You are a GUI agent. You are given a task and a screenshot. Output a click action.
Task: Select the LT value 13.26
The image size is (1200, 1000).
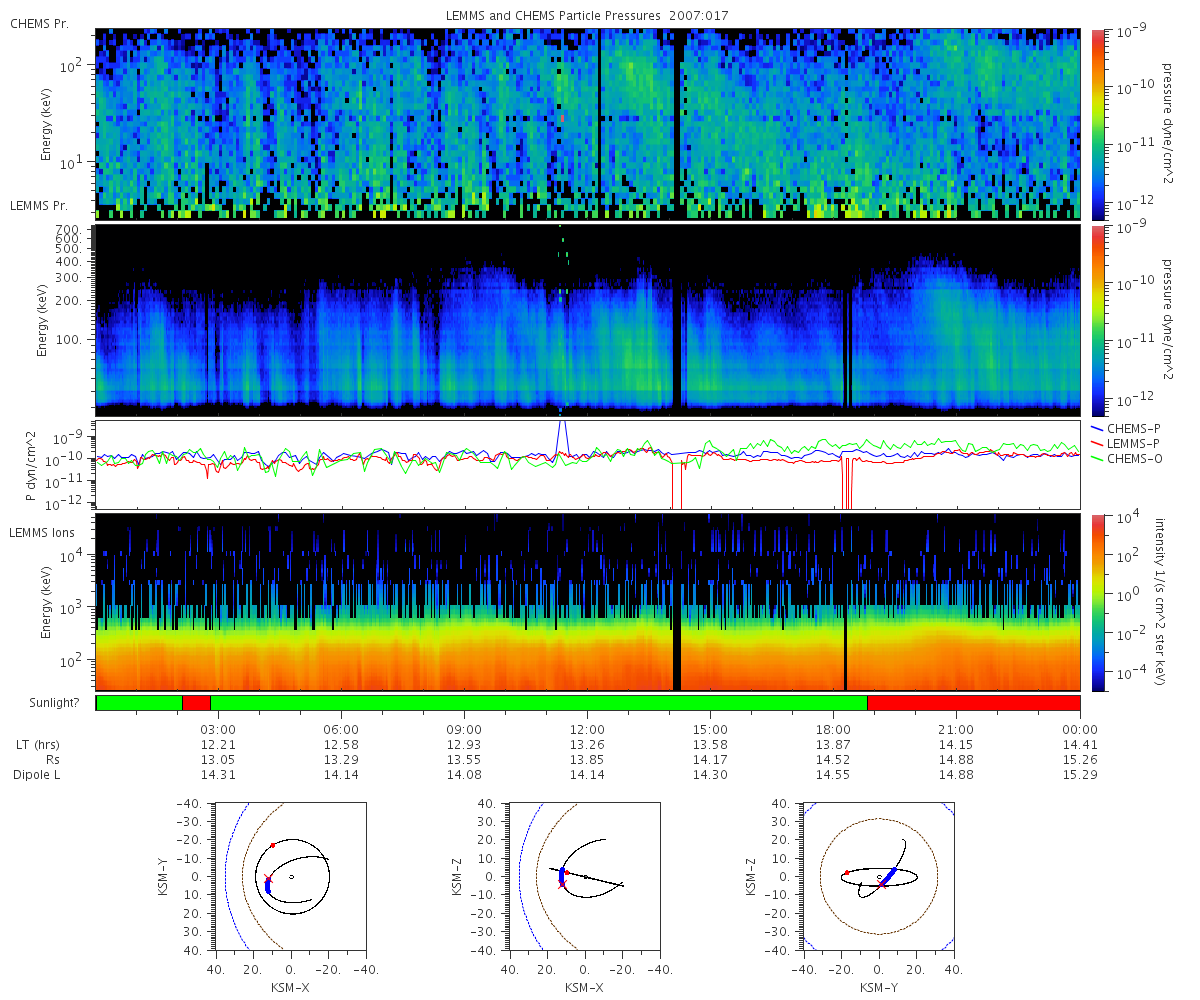pos(588,744)
